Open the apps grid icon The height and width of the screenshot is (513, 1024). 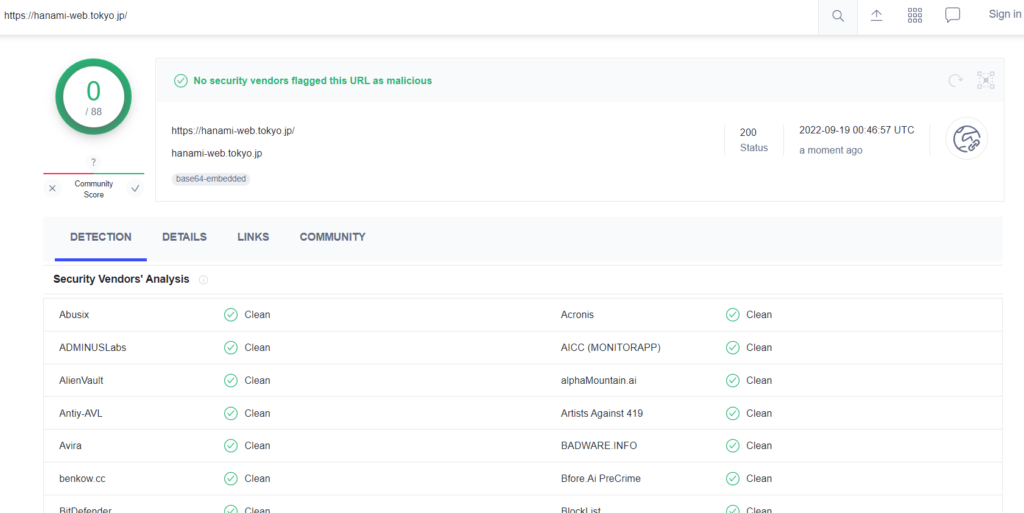point(914,16)
